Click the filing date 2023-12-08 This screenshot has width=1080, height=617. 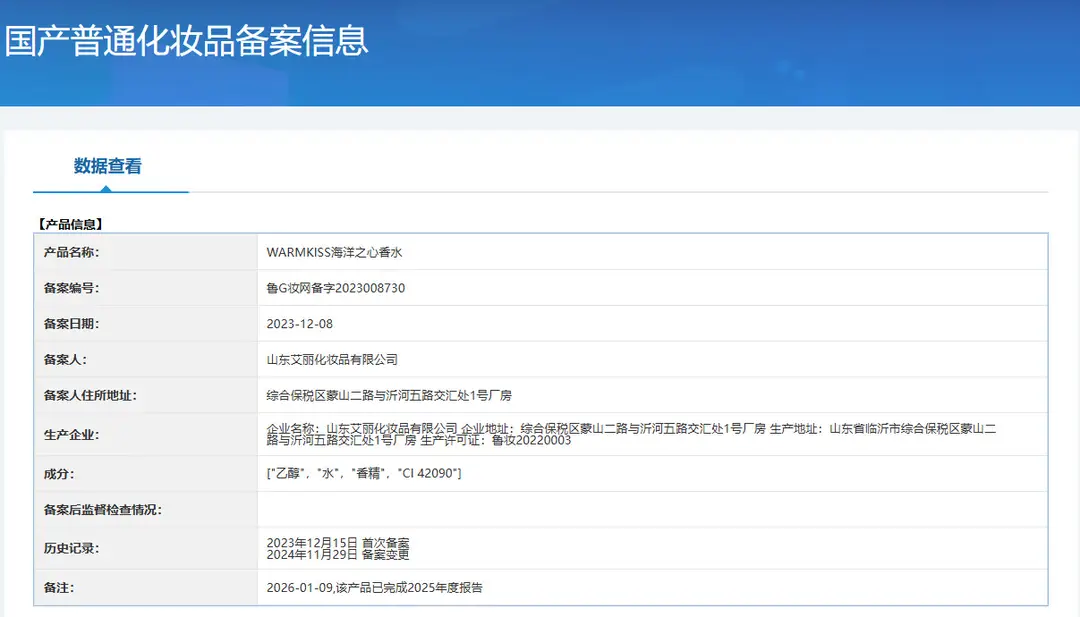click(x=300, y=324)
